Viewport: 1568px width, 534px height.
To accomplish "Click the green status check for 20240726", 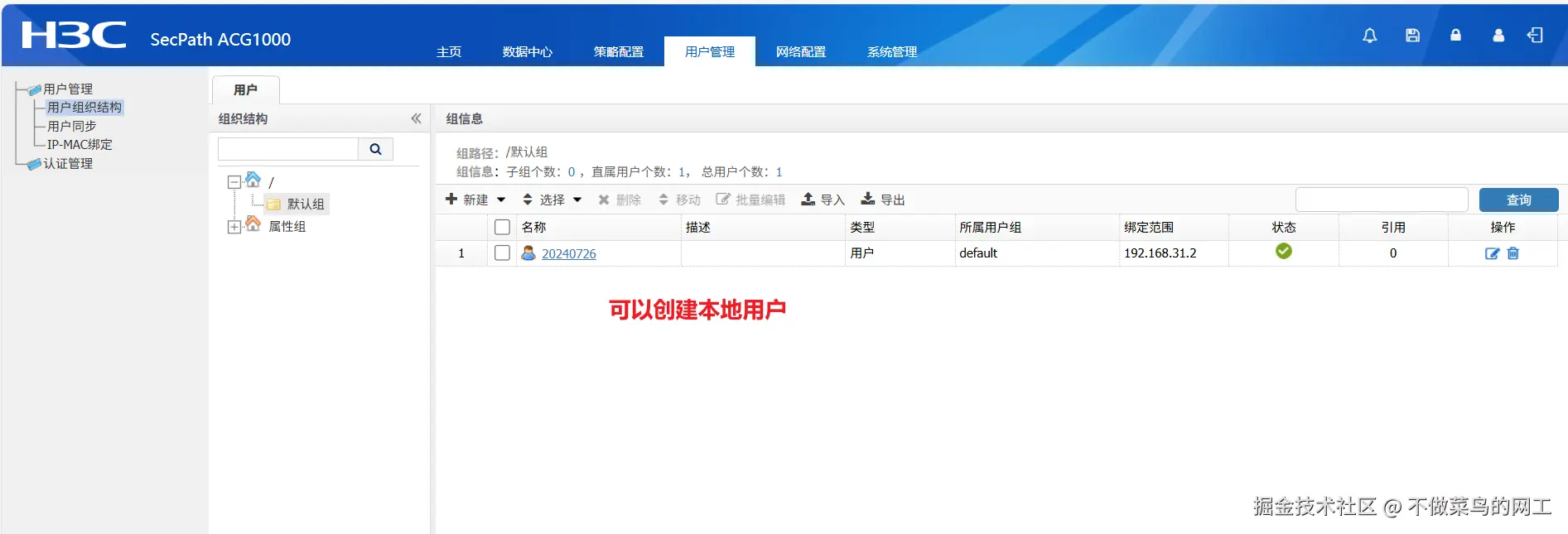I will [1284, 252].
